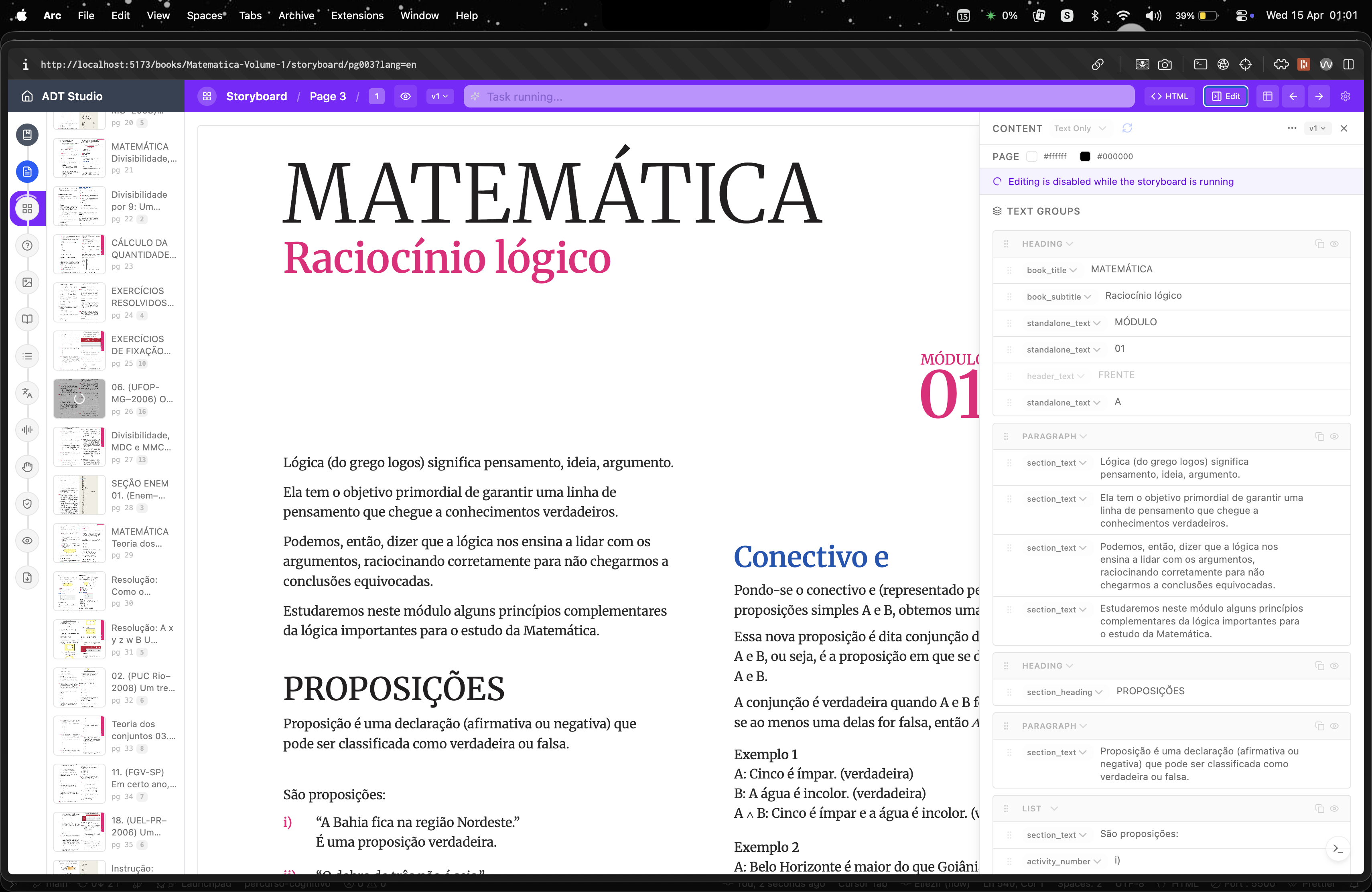1372x892 pixels.
Task: Toggle the preview eye icon in top bar
Action: coord(405,96)
